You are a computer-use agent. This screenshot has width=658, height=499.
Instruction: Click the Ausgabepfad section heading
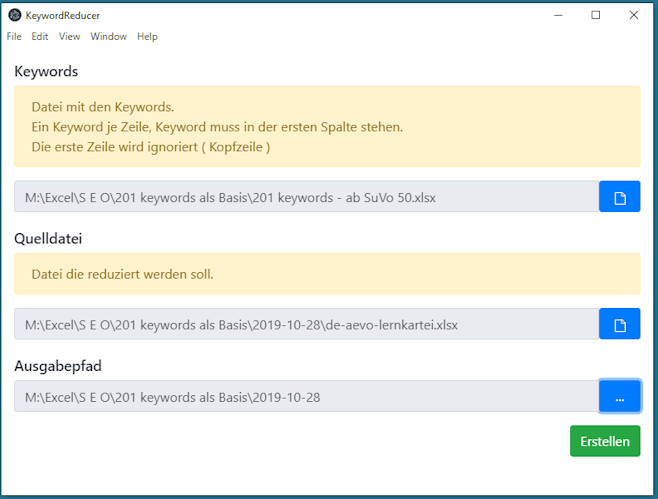click(x=58, y=366)
